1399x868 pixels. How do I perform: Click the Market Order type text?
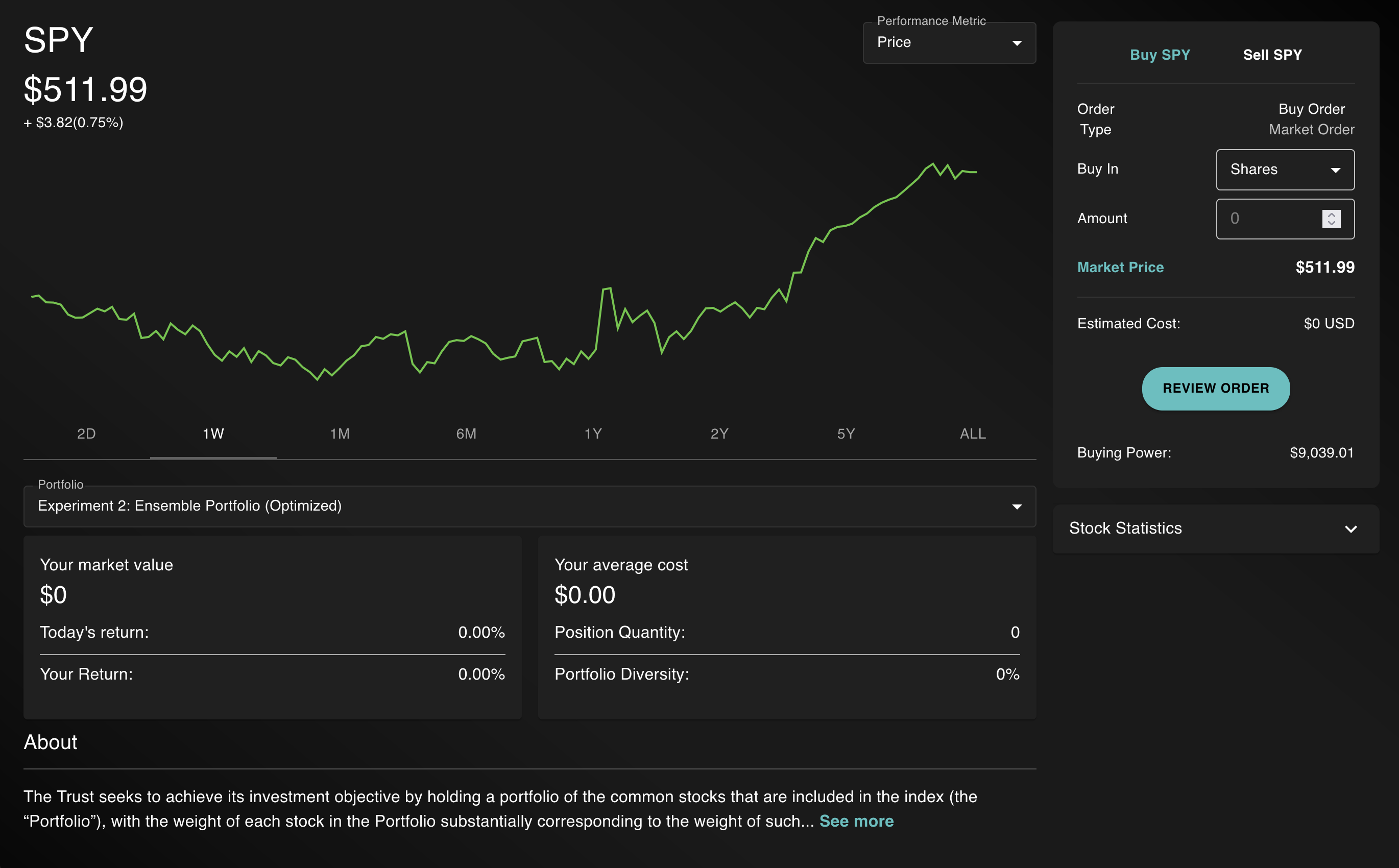1311,129
